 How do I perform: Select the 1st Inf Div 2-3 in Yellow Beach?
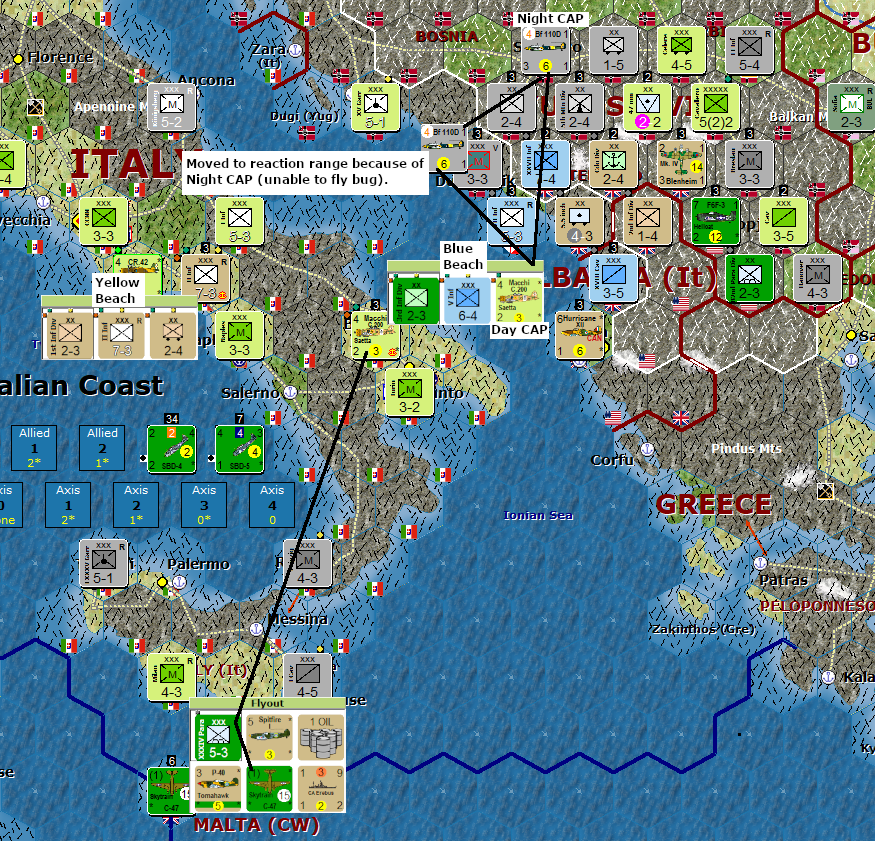(x=70, y=335)
